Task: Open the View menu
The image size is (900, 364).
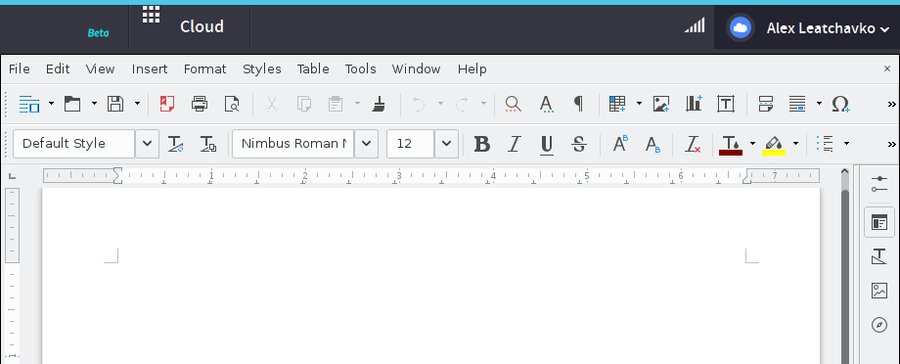Action: point(100,69)
